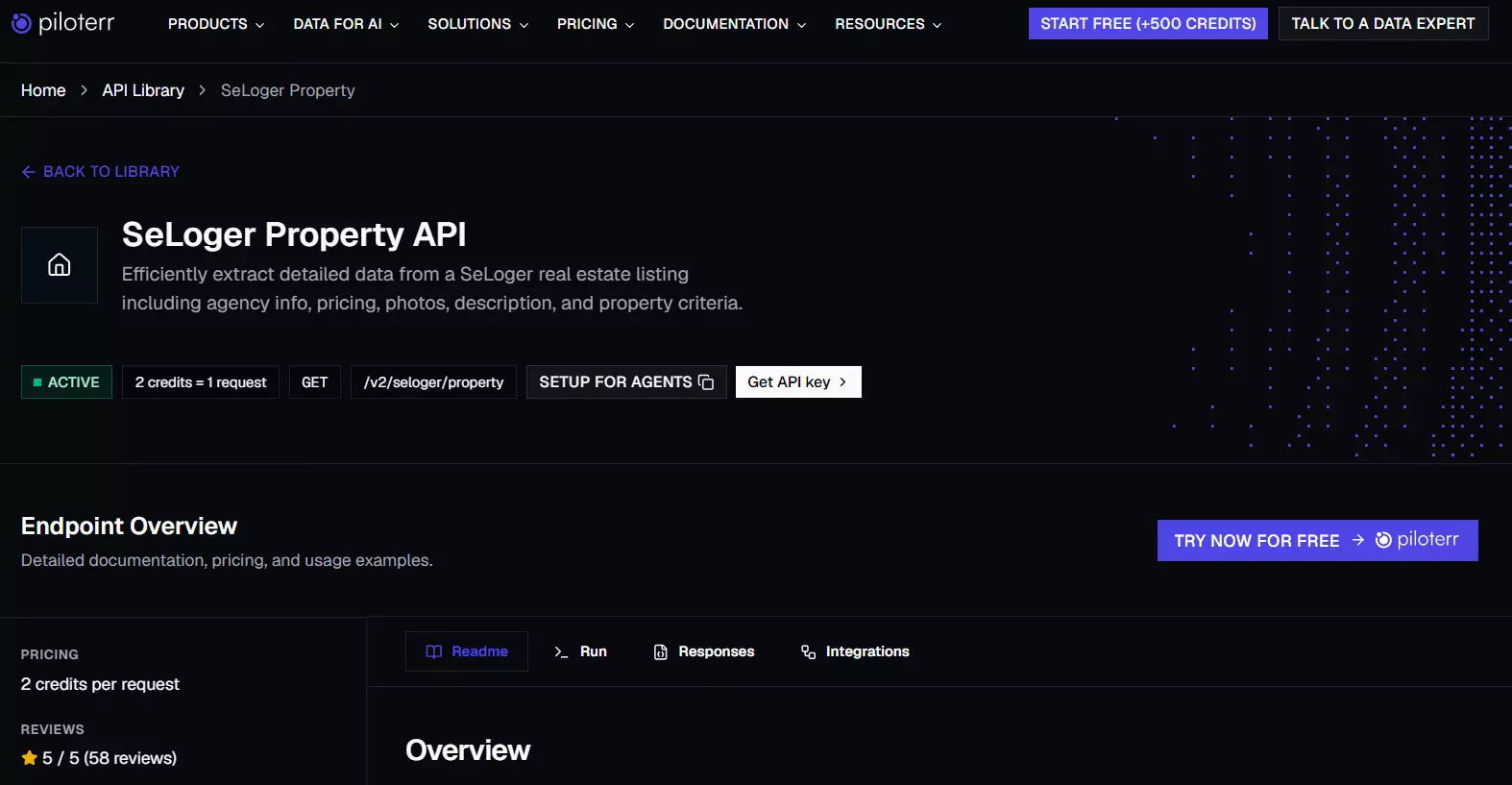This screenshot has height=785, width=1512.
Task: Click Talk to a Data Expert button
Action: (x=1383, y=24)
